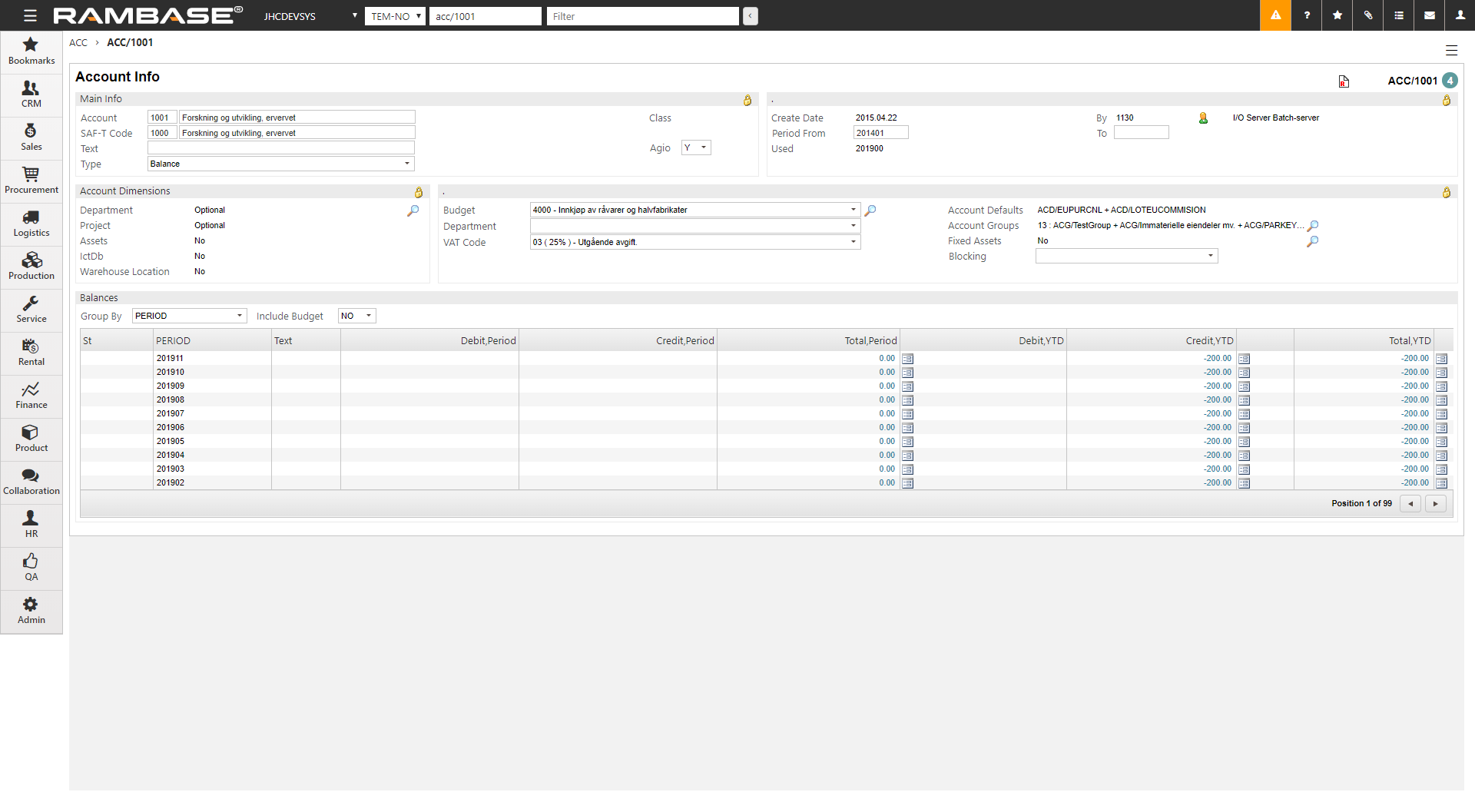The width and height of the screenshot is (1475, 812).
Task: Click the orange warning alert icon
Action: (x=1275, y=15)
